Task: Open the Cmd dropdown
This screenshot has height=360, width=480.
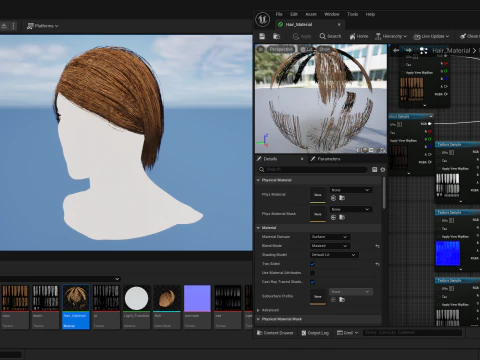Action: pos(347,333)
